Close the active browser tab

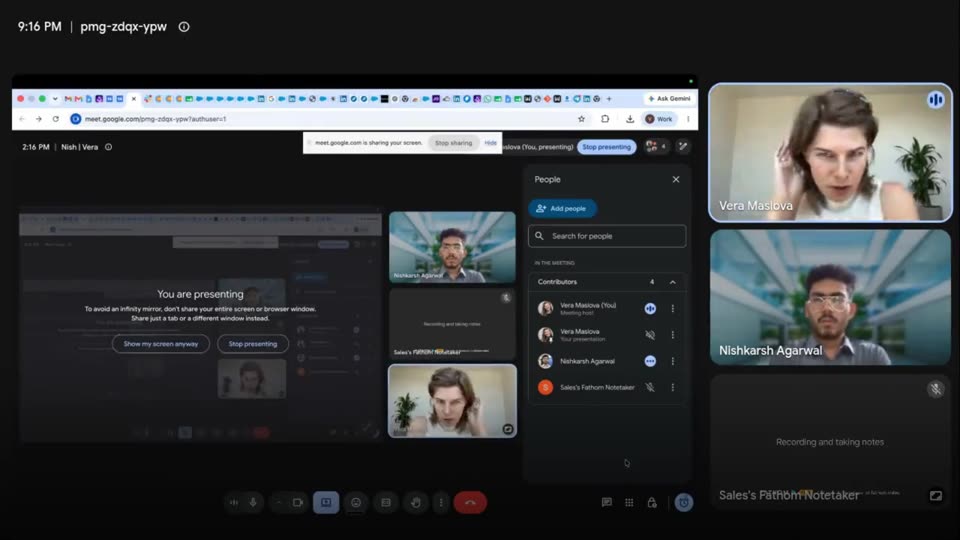tap(133, 99)
